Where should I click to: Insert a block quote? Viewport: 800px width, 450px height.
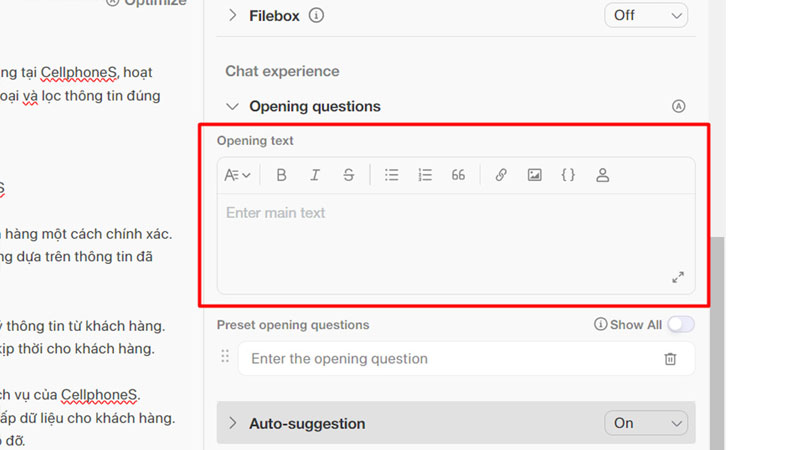(458, 175)
